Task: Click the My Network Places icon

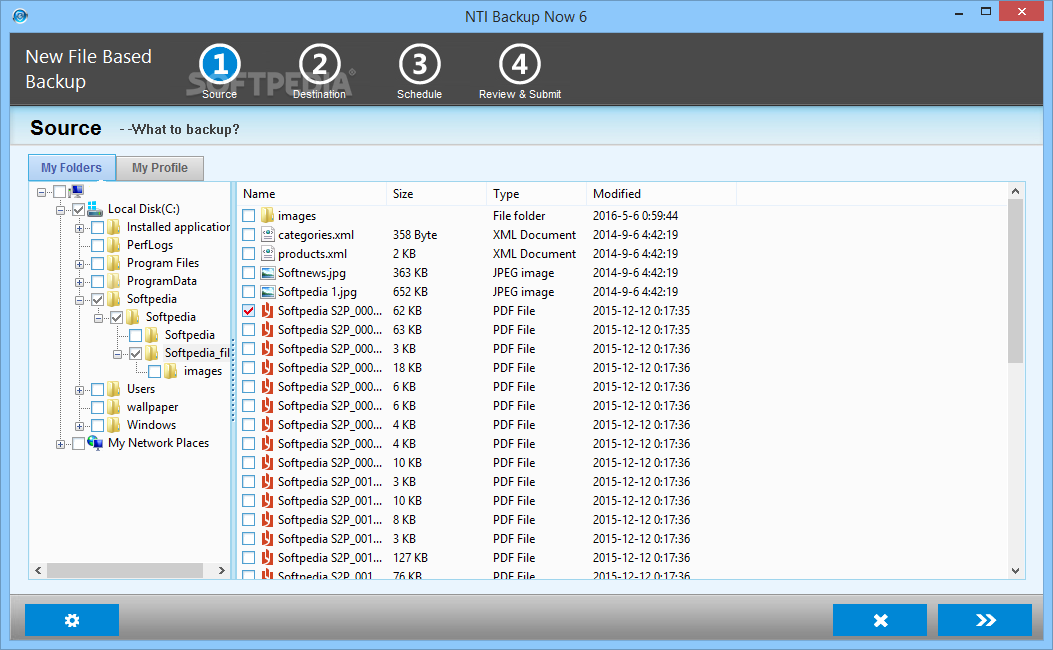Action: pos(95,443)
